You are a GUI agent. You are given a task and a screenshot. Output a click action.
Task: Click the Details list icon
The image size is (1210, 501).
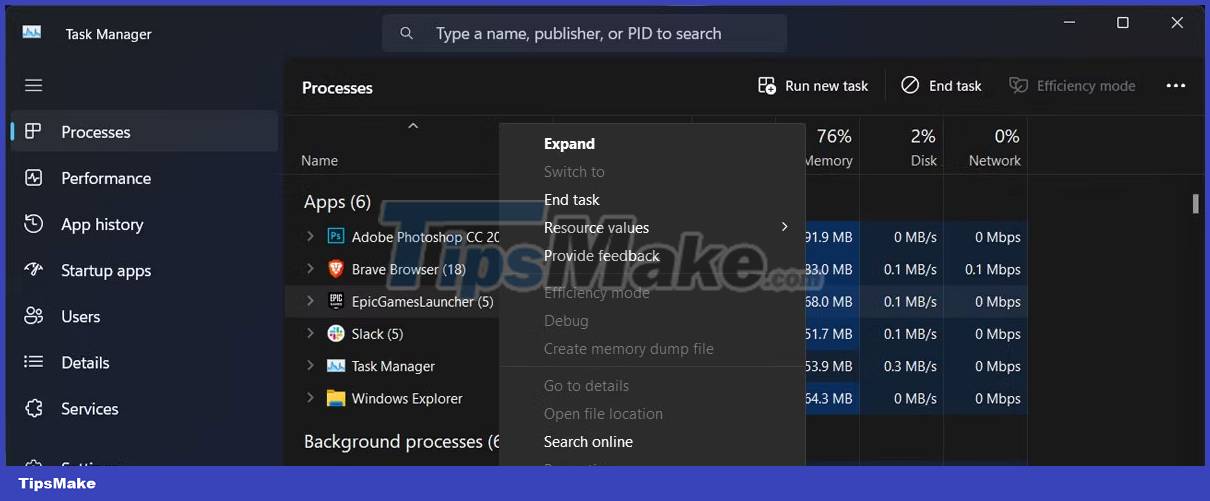pyautogui.click(x=34, y=362)
